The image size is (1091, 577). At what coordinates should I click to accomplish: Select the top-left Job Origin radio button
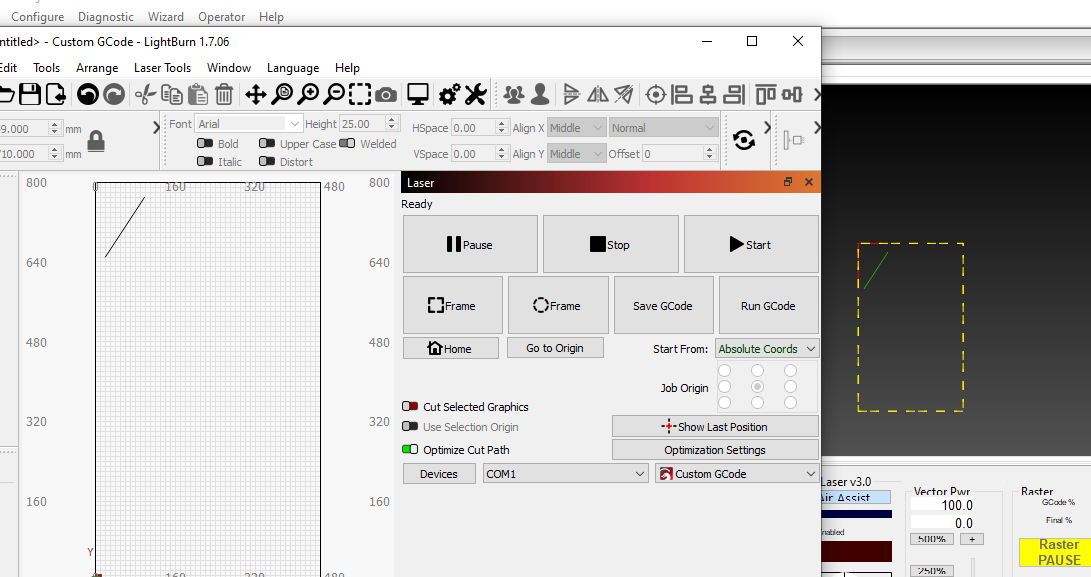(724, 370)
